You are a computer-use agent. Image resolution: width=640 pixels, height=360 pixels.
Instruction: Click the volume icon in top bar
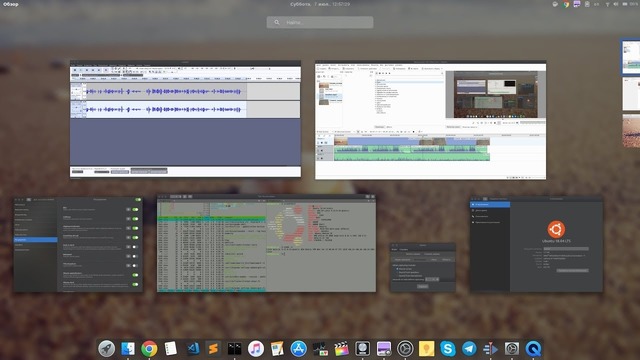point(616,4)
